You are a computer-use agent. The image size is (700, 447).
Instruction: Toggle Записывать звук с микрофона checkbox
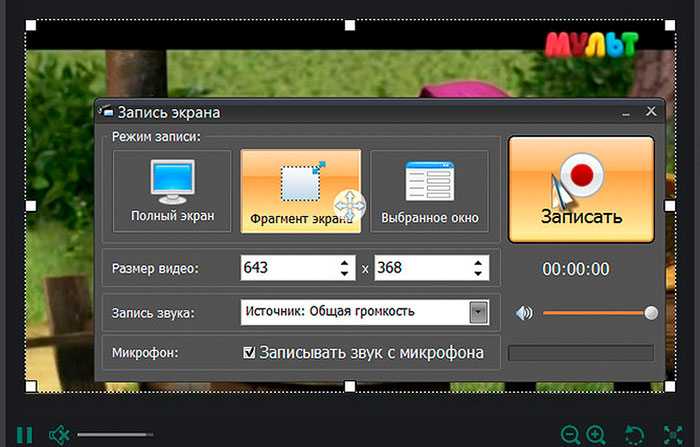click(x=249, y=353)
